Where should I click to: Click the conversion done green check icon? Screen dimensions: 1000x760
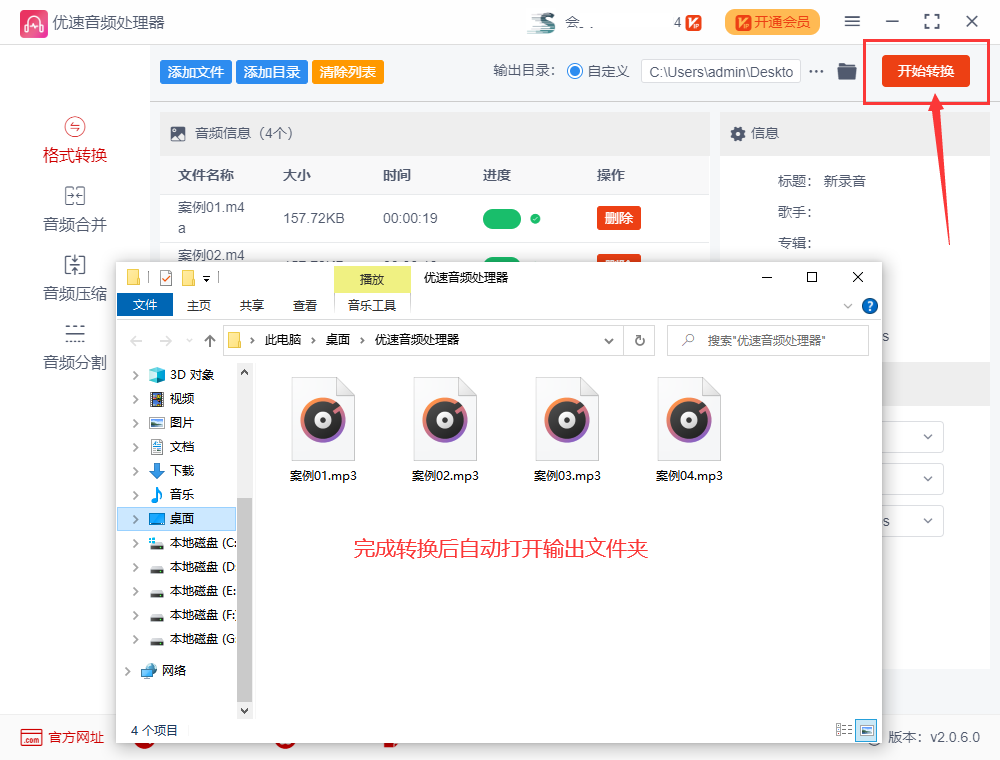point(536,219)
